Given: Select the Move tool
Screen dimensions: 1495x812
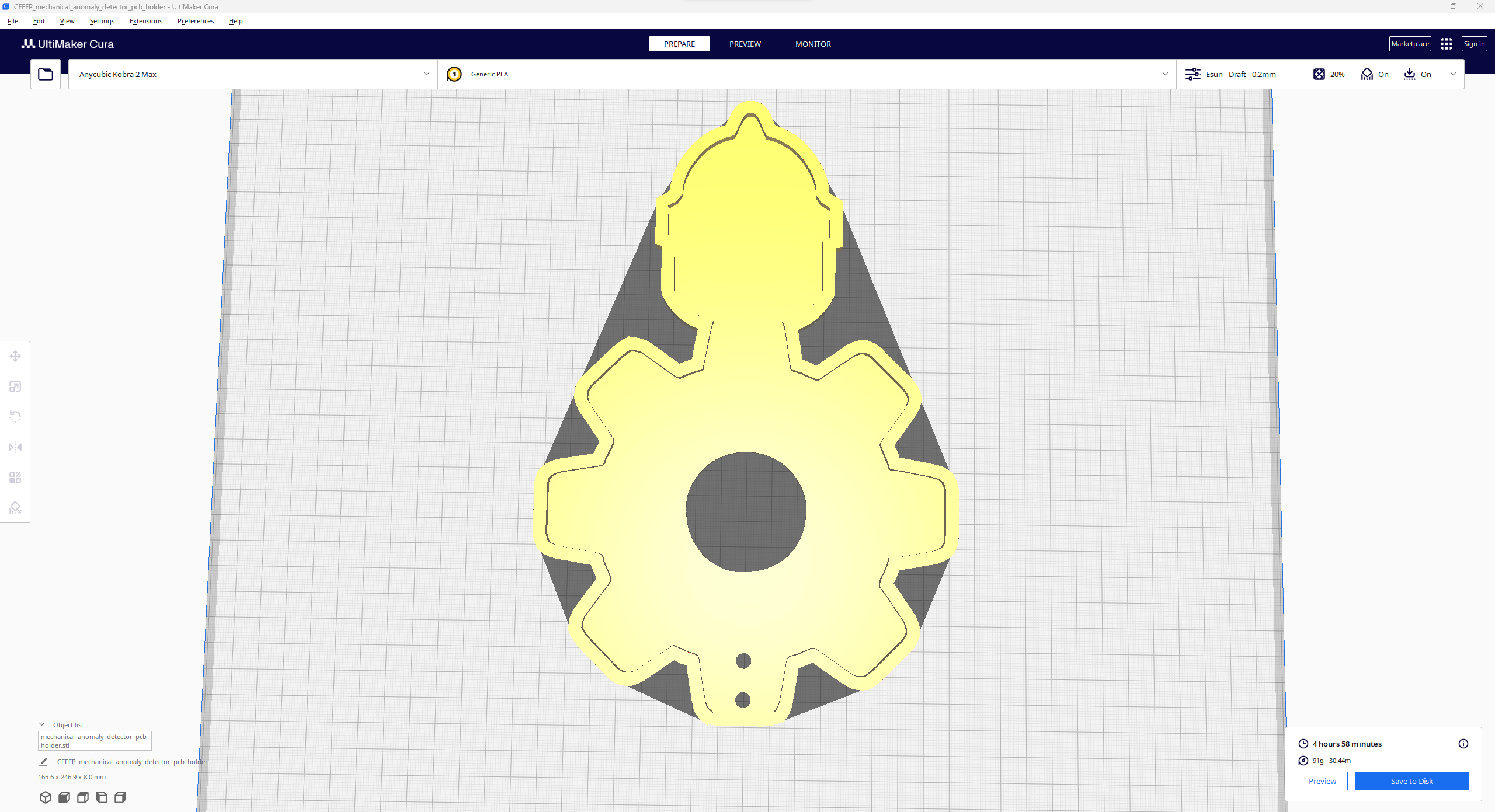Looking at the screenshot, I should pos(15,356).
